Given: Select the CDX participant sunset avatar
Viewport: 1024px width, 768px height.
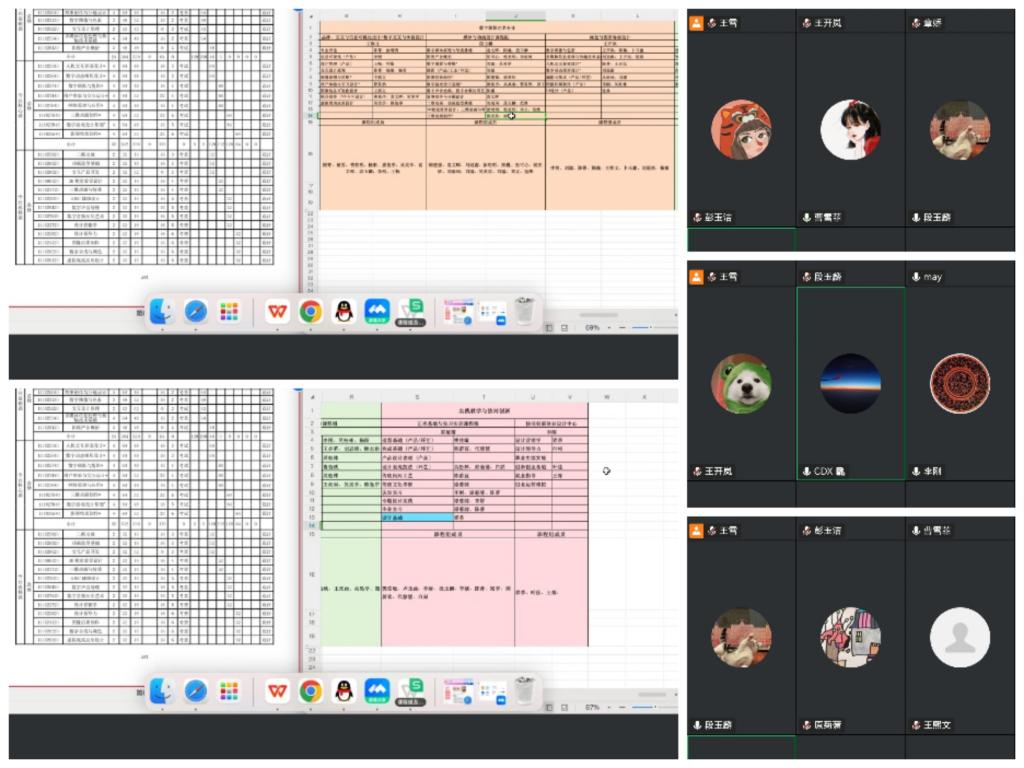Looking at the screenshot, I should coord(850,385).
